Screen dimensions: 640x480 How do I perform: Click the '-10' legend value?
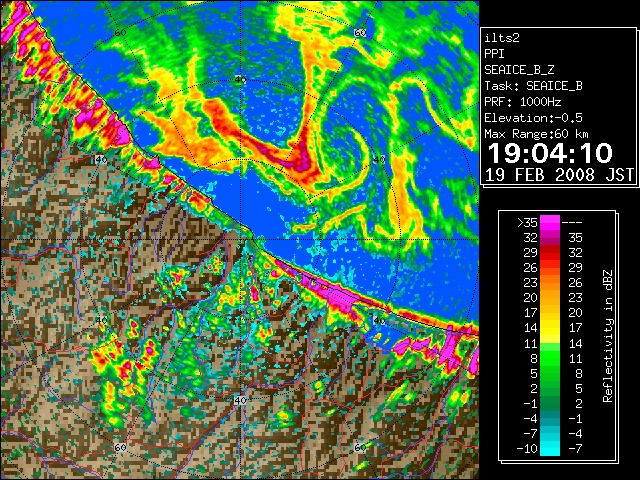(527, 449)
